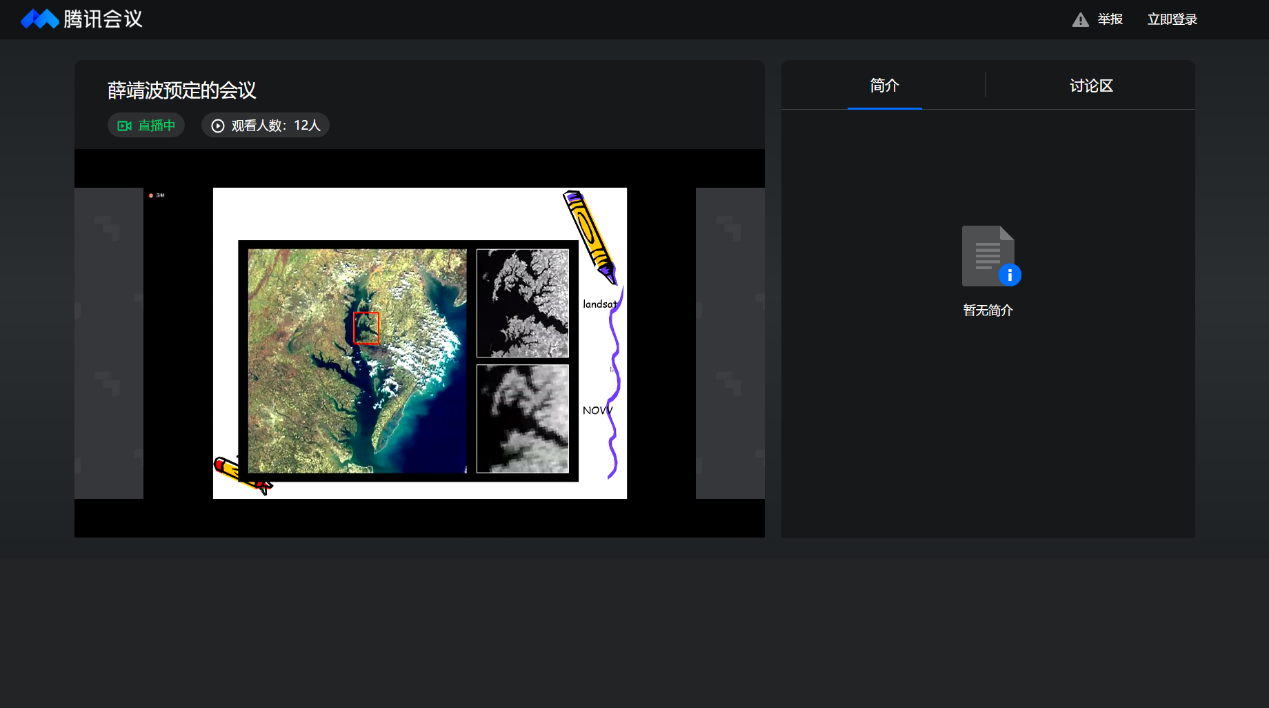Click the 举报 report text link
This screenshot has height=708, width=1269.
point(1110,20)
